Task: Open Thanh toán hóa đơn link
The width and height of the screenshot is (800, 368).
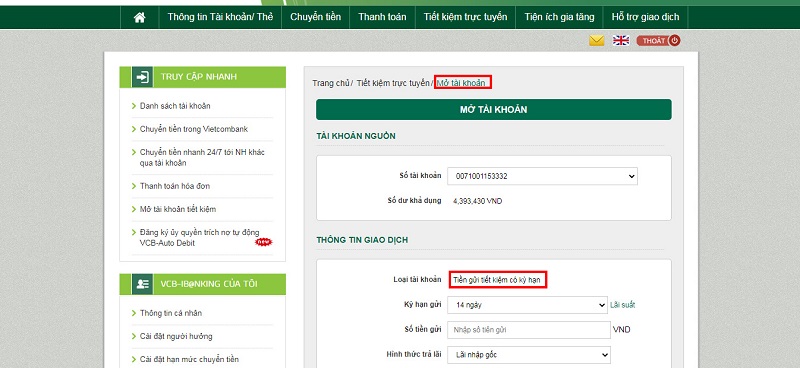Action: pyautogui.click(x=174, y=186)
